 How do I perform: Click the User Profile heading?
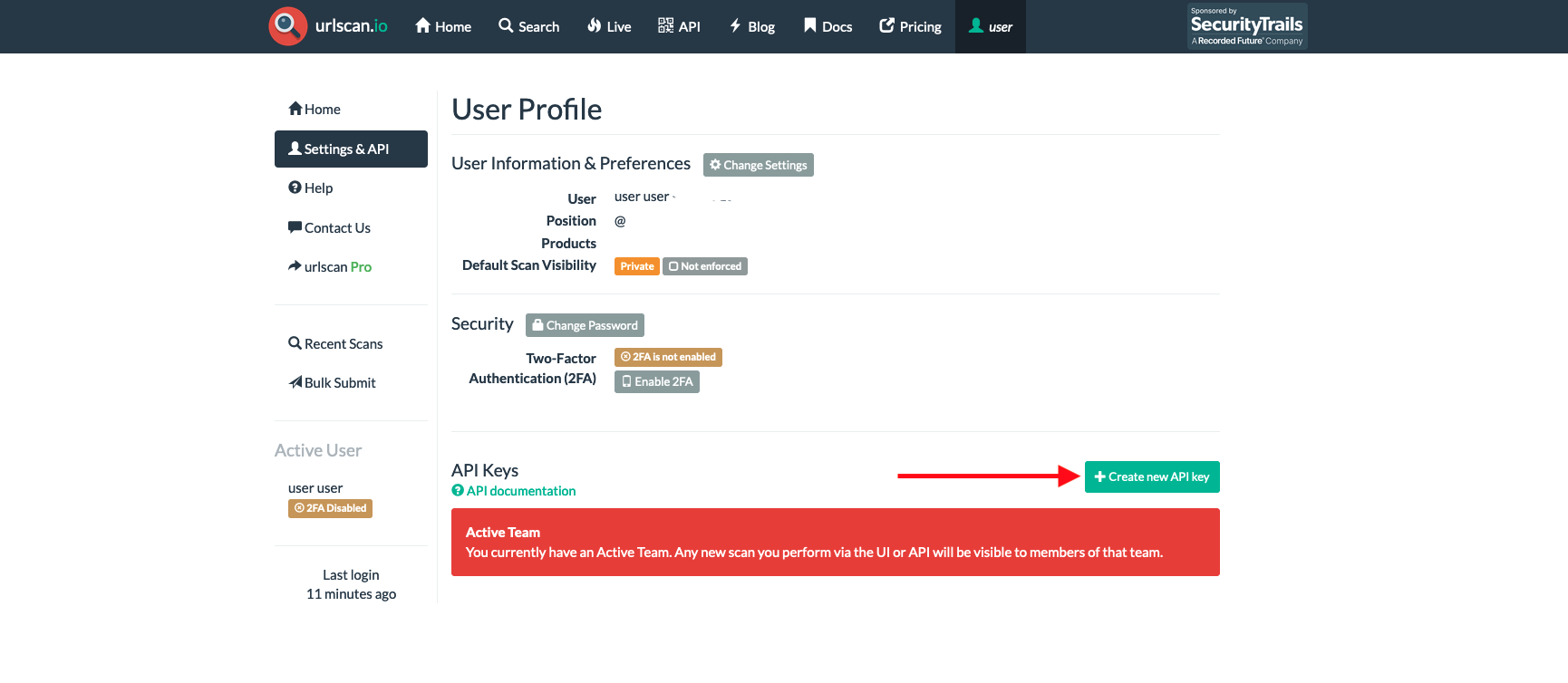(x=527, y=110)
